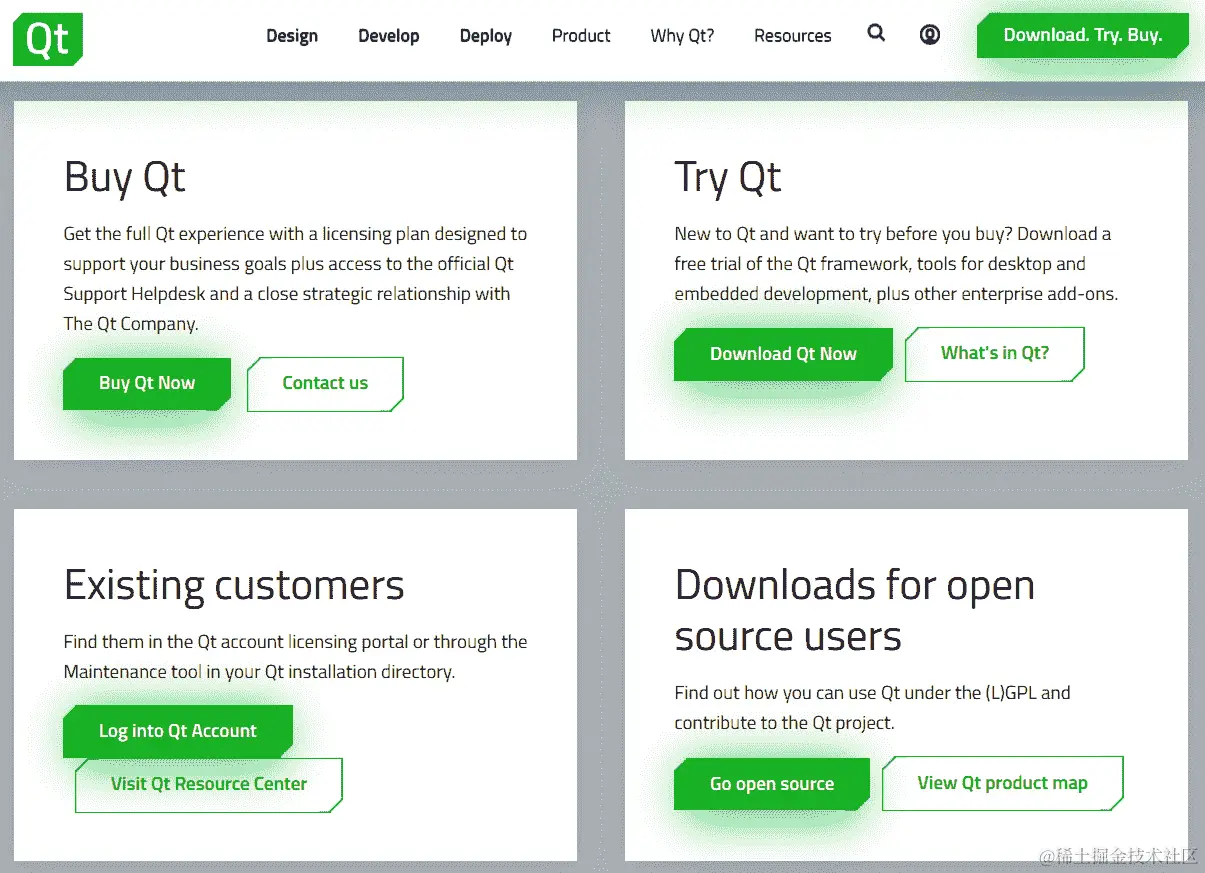This screenshot has width=1205, height=873.
Task: Open the Visit Qt Resource Center button
Action: coord(209,784)
